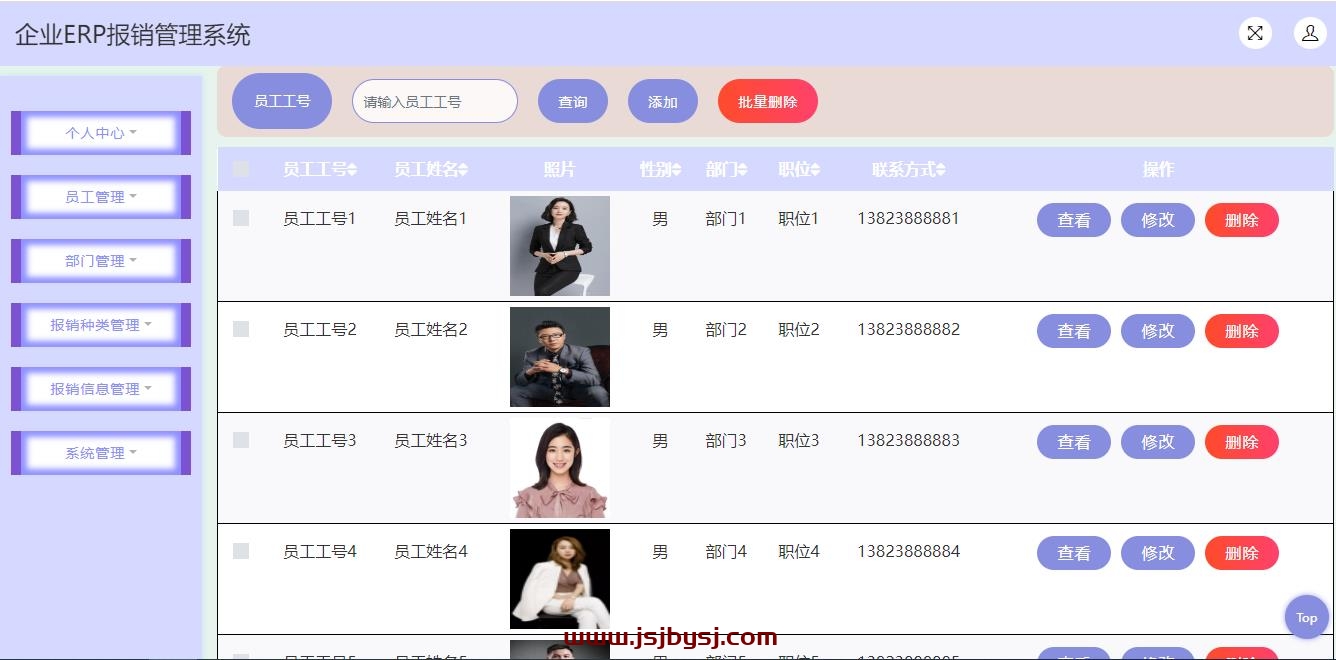Screen dimensions: 1336x660
Task: Select checkbox for 员工工号1 row
Action: point(241,218)
